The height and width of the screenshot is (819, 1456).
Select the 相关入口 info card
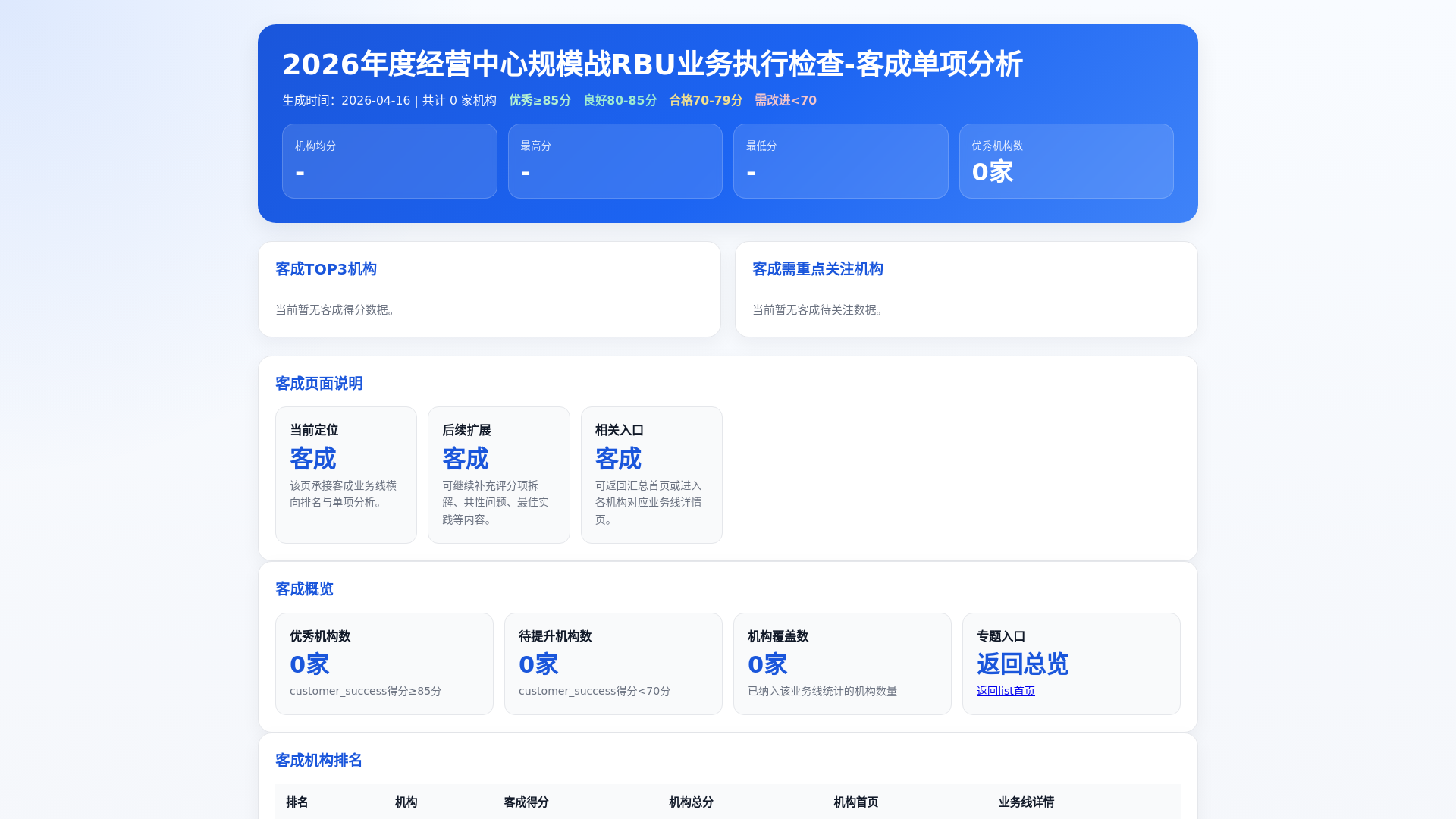coord(652,475)
